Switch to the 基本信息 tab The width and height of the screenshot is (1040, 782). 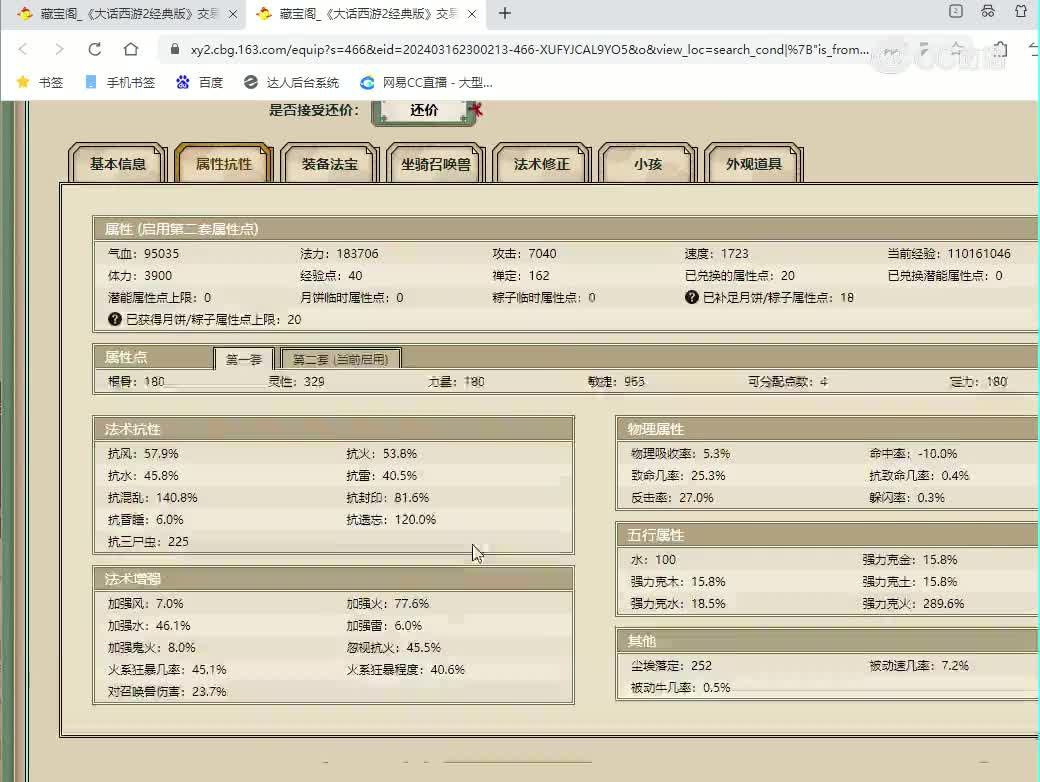117,164
